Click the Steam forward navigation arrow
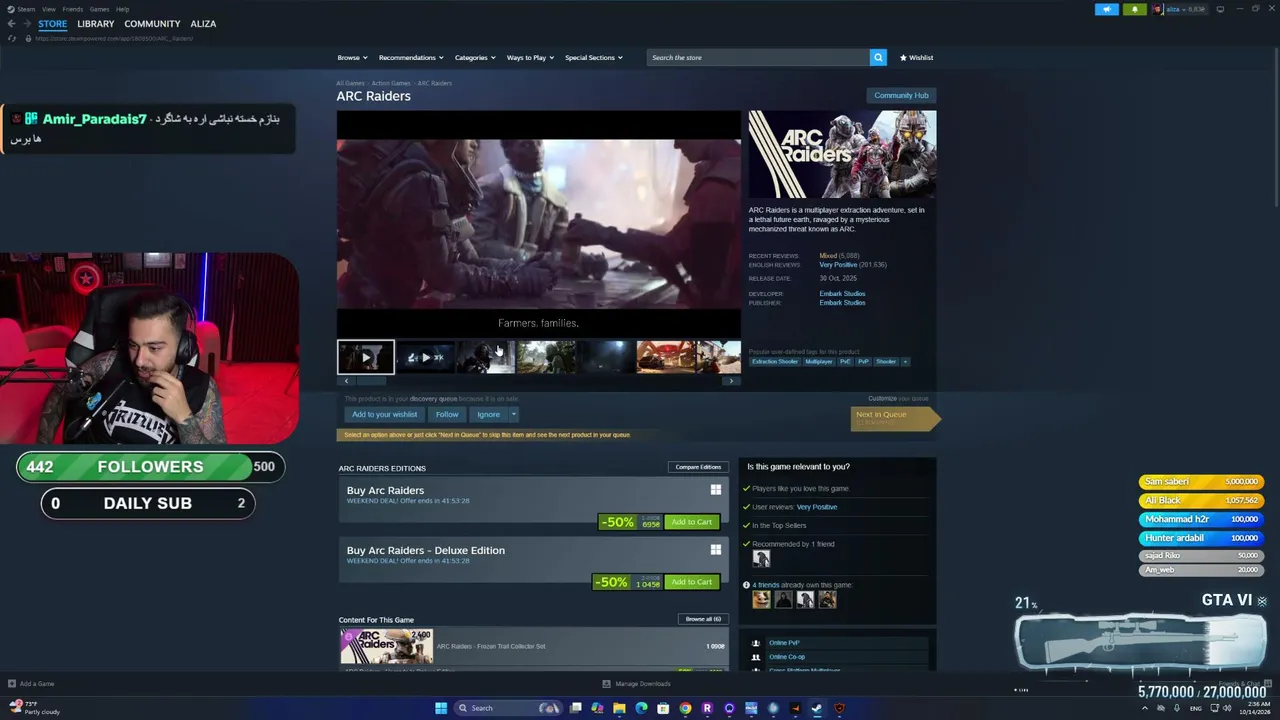This screenshot has height=720, width=1280. [x=25, y=24]
